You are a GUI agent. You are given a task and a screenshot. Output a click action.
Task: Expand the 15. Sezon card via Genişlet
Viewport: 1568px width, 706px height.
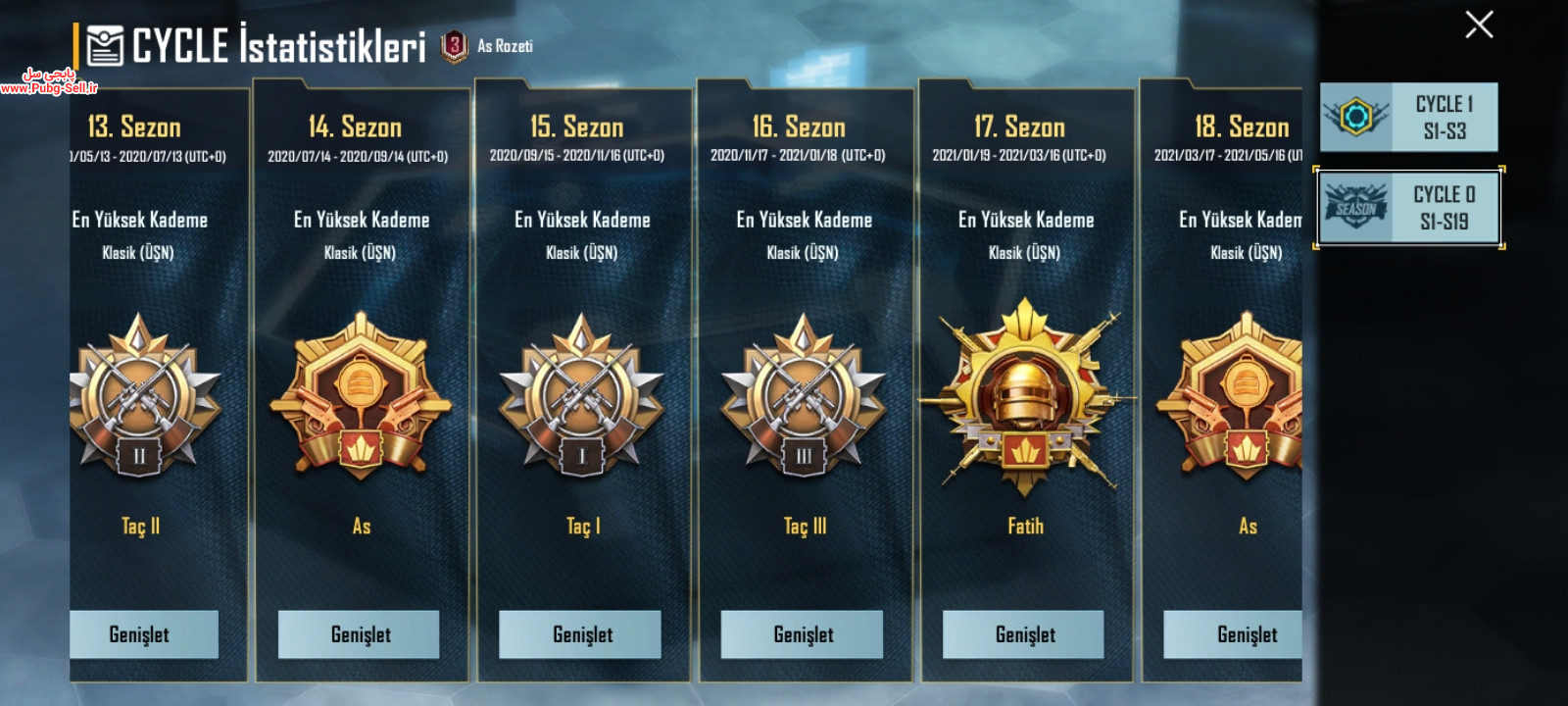click(x=580, y=634)
